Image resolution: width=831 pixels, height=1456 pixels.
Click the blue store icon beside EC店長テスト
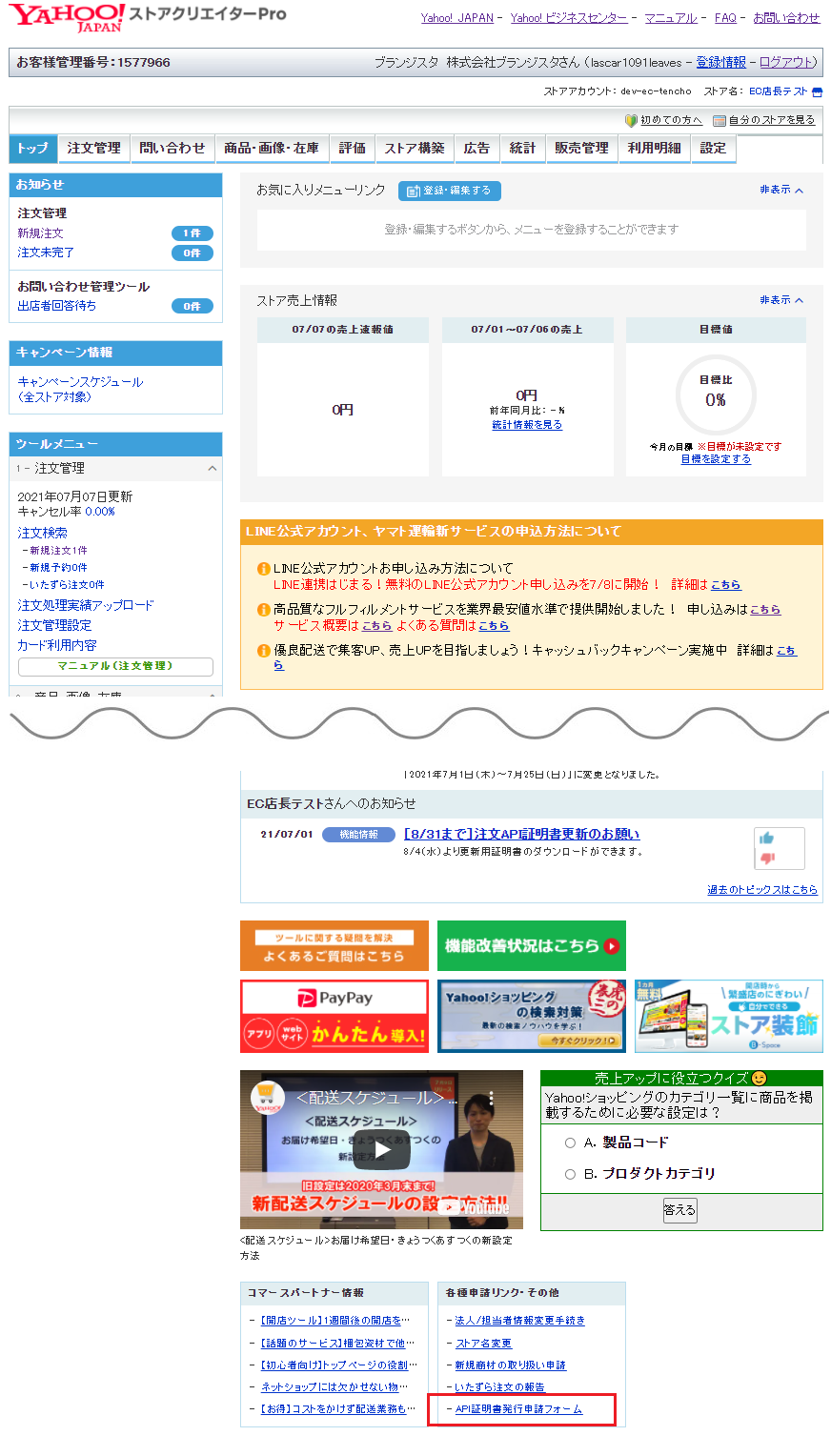[x=817, y=92]
